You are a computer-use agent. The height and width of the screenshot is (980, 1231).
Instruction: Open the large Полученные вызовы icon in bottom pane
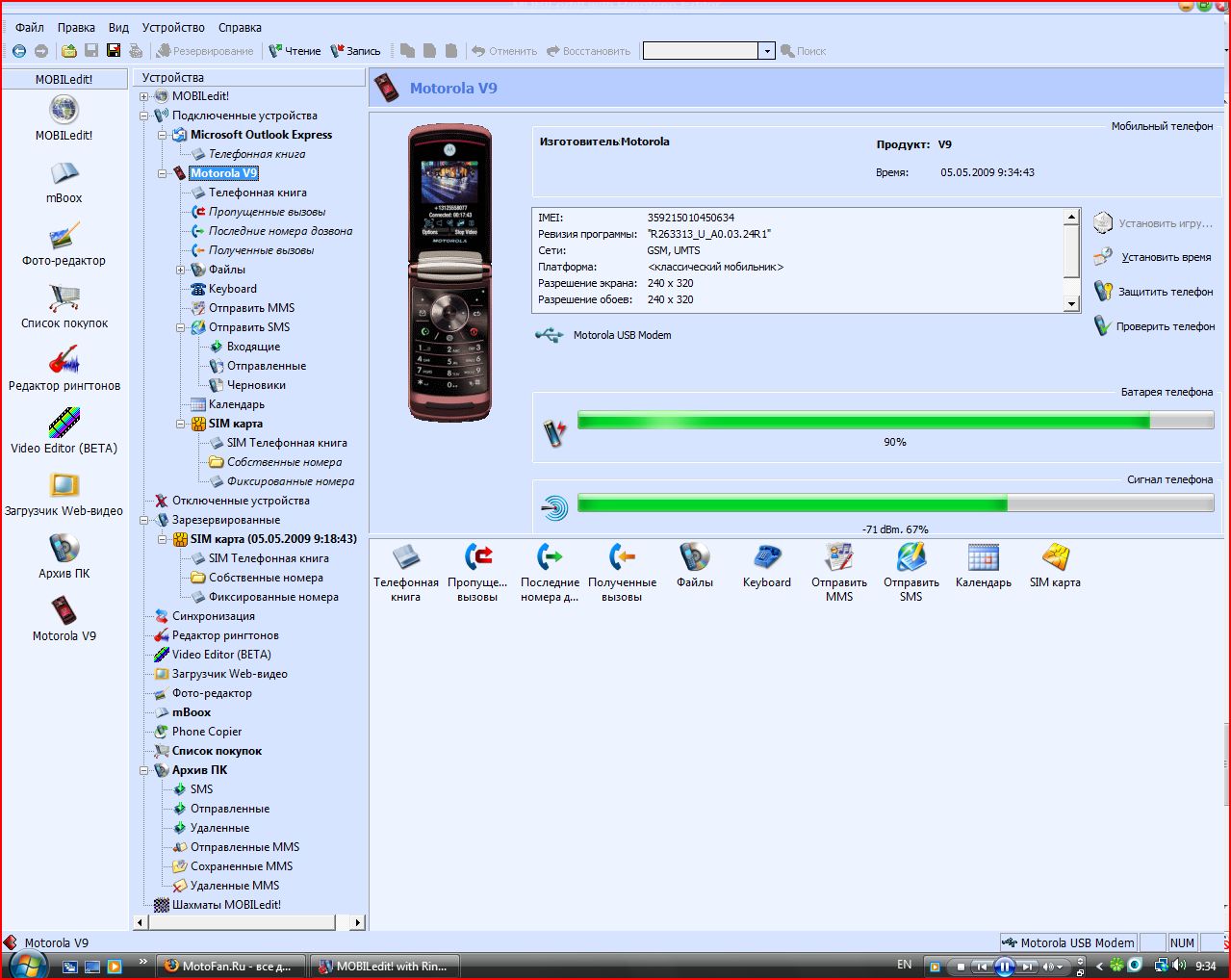(622, 557)
